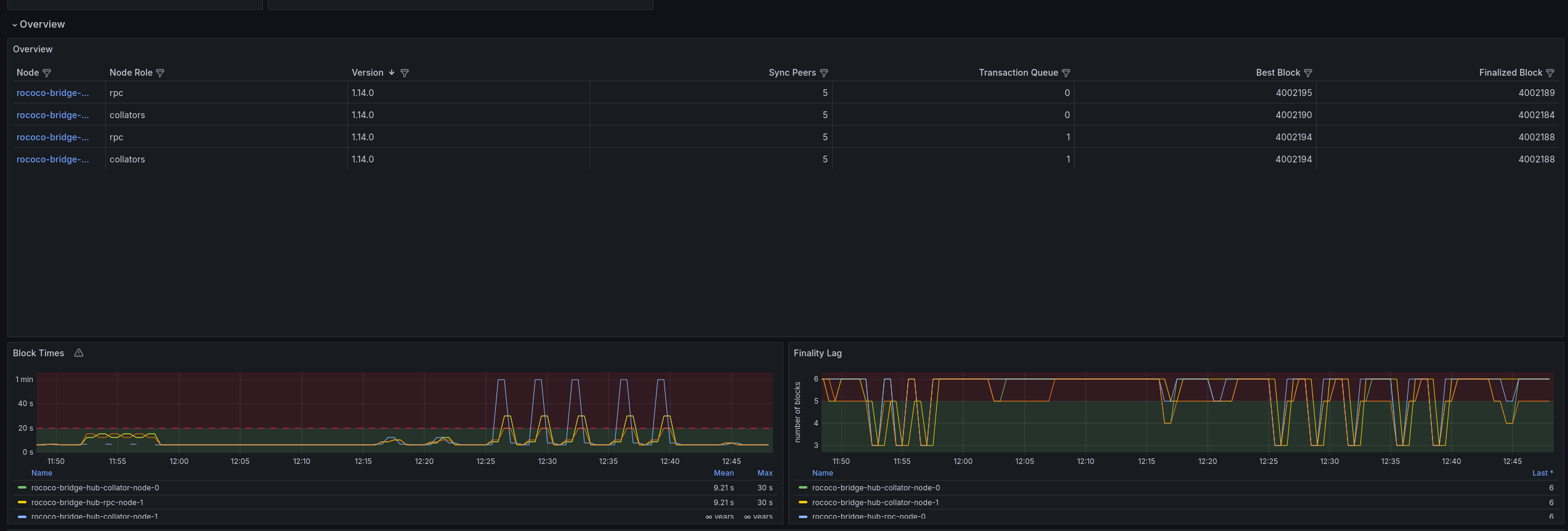Select Best Block value 4002190
1568x531 pixels.
[x=1294, y=115]
